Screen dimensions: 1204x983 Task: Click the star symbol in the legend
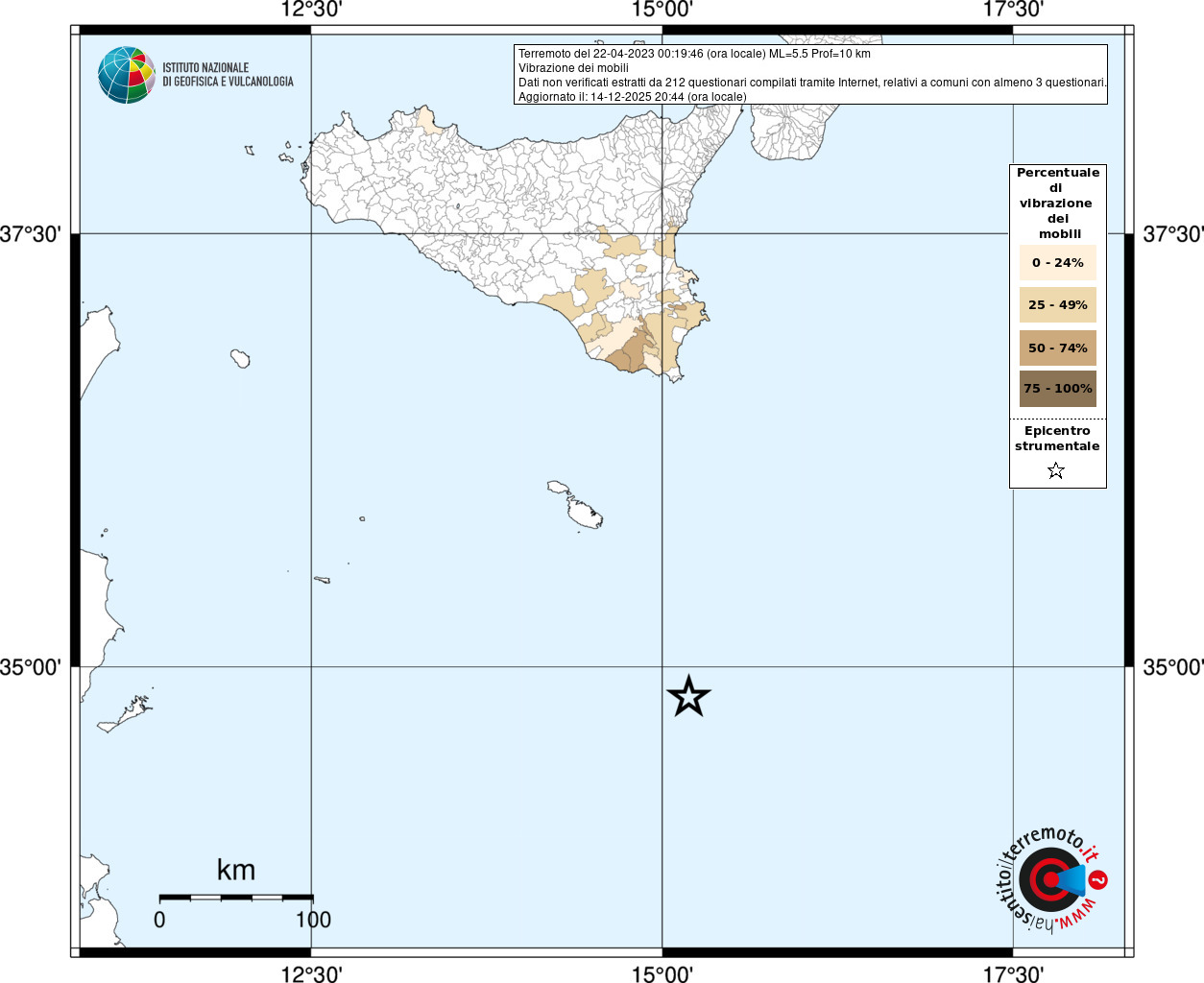(x=1056, y=470)
